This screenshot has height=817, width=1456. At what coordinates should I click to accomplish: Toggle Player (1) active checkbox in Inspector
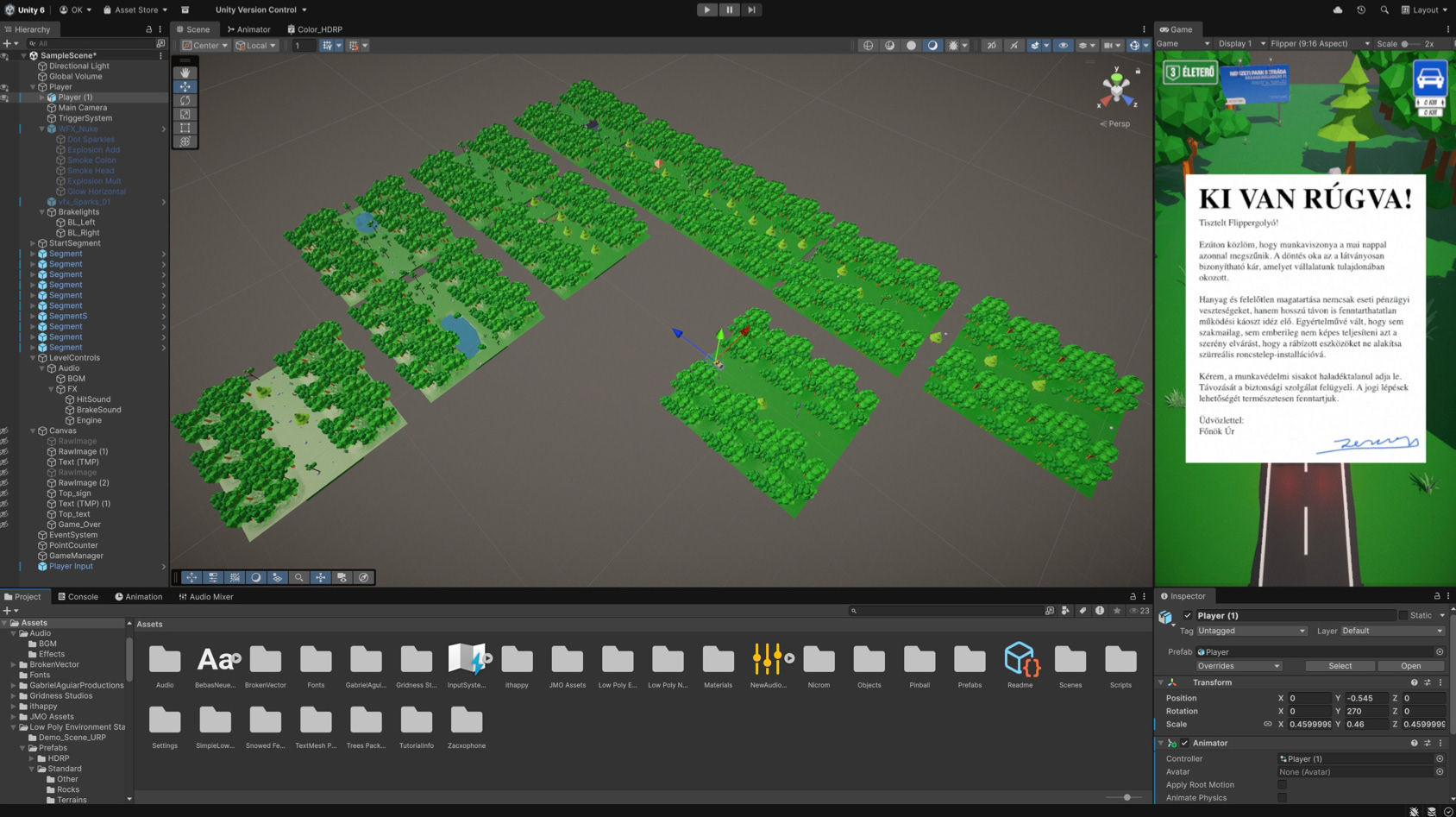click(x=1188, y=615)
